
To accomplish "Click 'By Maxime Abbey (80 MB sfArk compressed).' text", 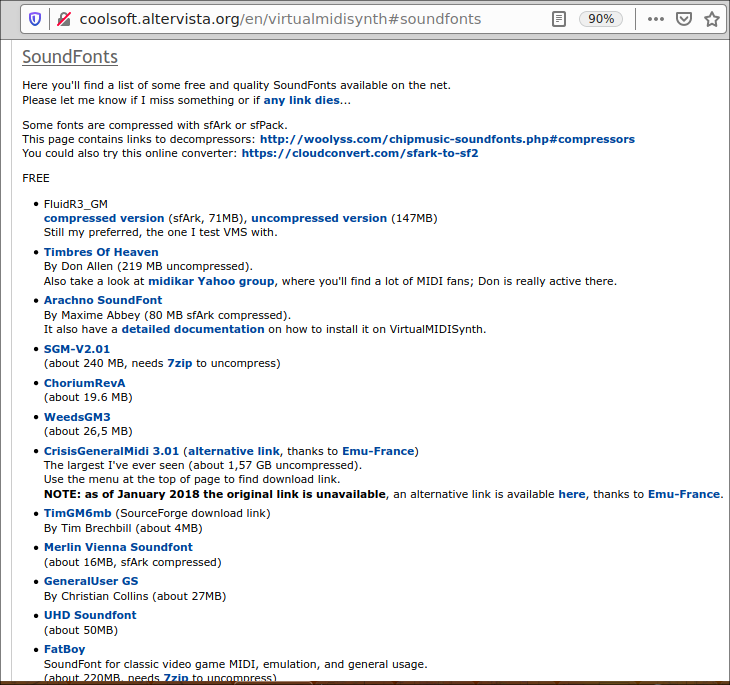I will pyautogui.click(x=167, y=315).
